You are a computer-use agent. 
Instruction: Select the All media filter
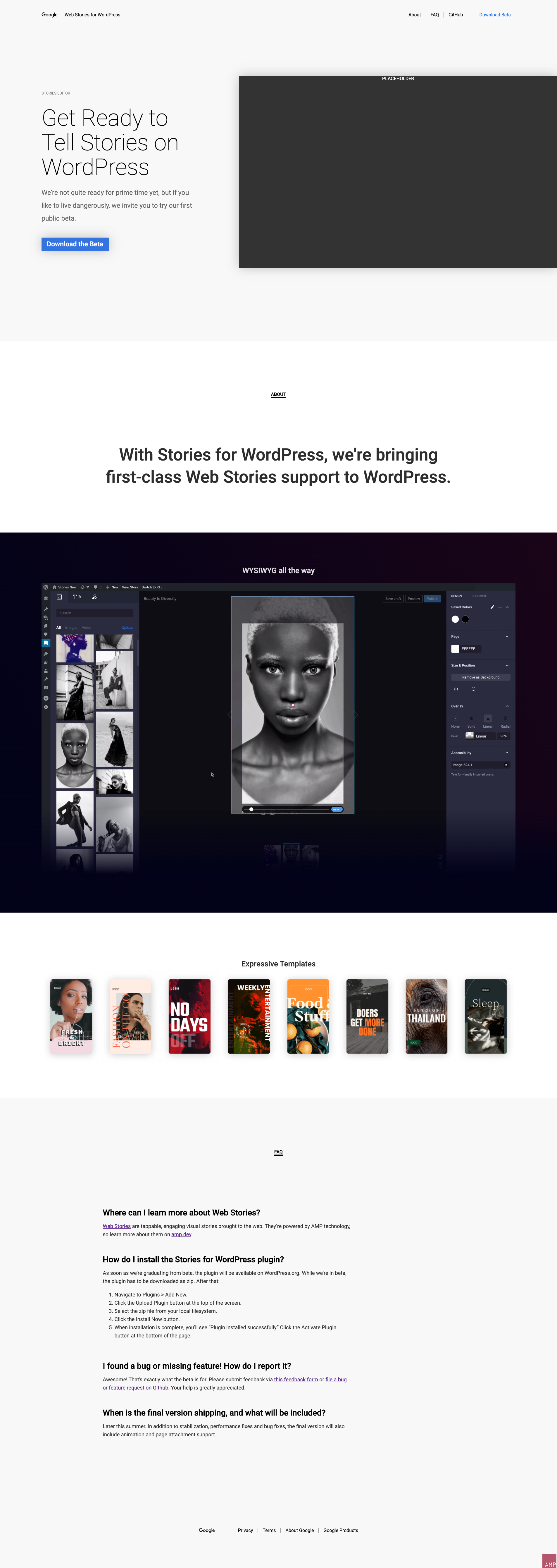[x=58, y=628]
